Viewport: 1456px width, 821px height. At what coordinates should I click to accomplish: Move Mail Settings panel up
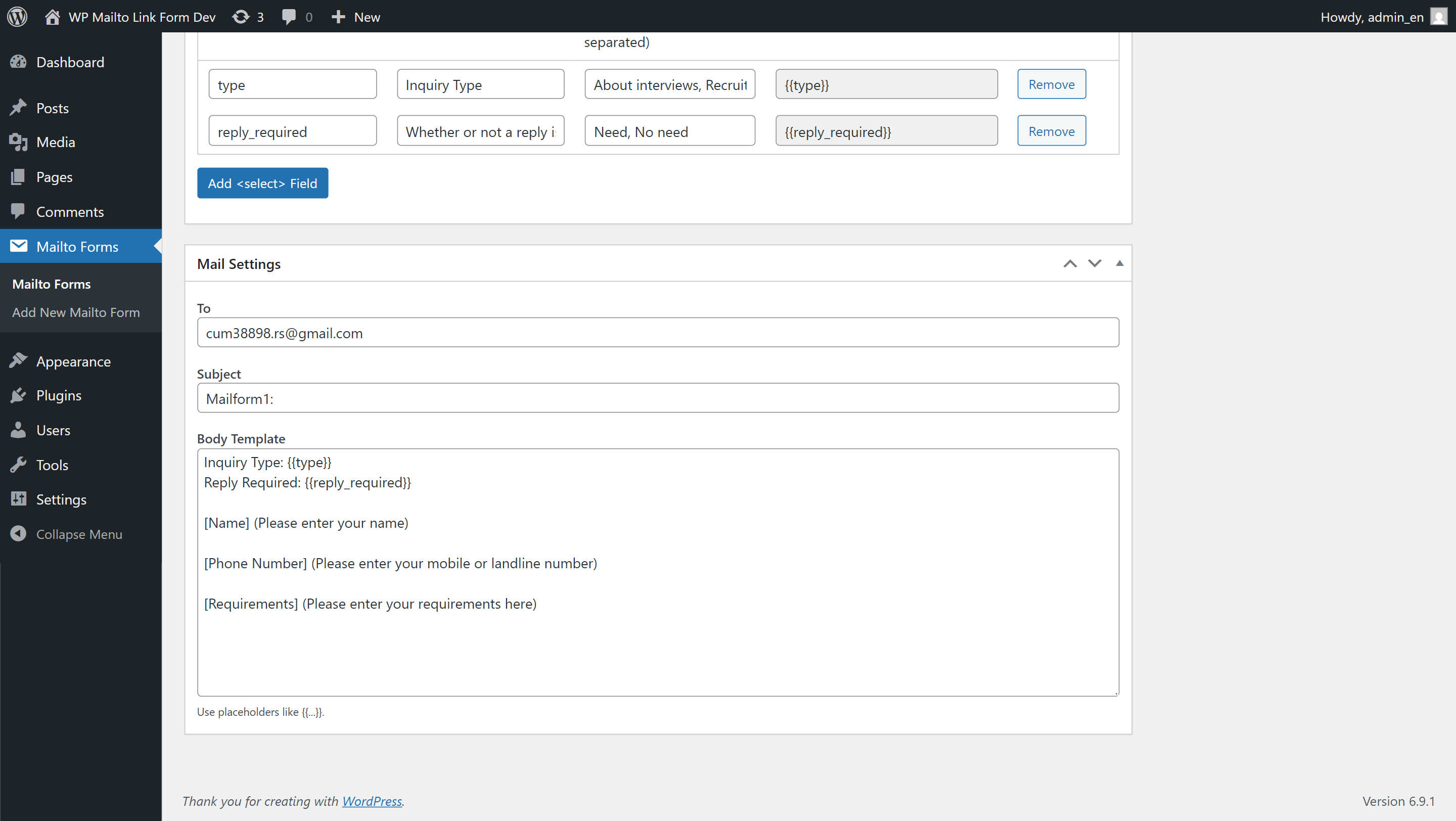(1070, 263)
